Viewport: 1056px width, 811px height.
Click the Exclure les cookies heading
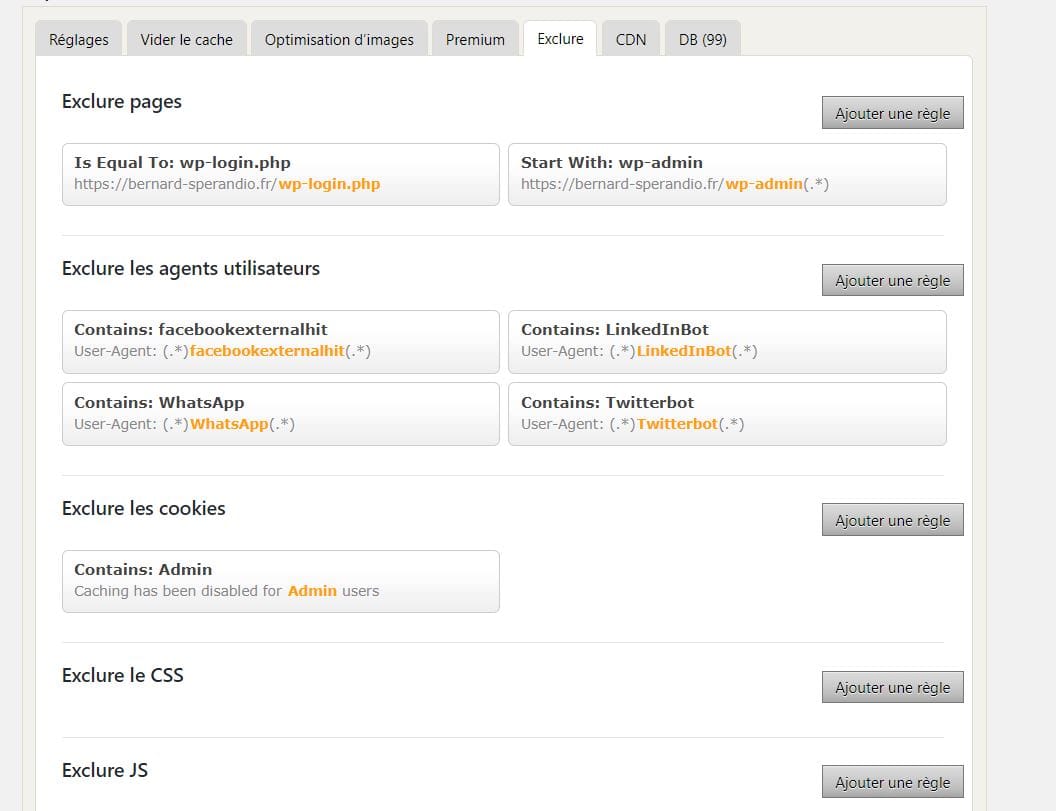(143, 508)
